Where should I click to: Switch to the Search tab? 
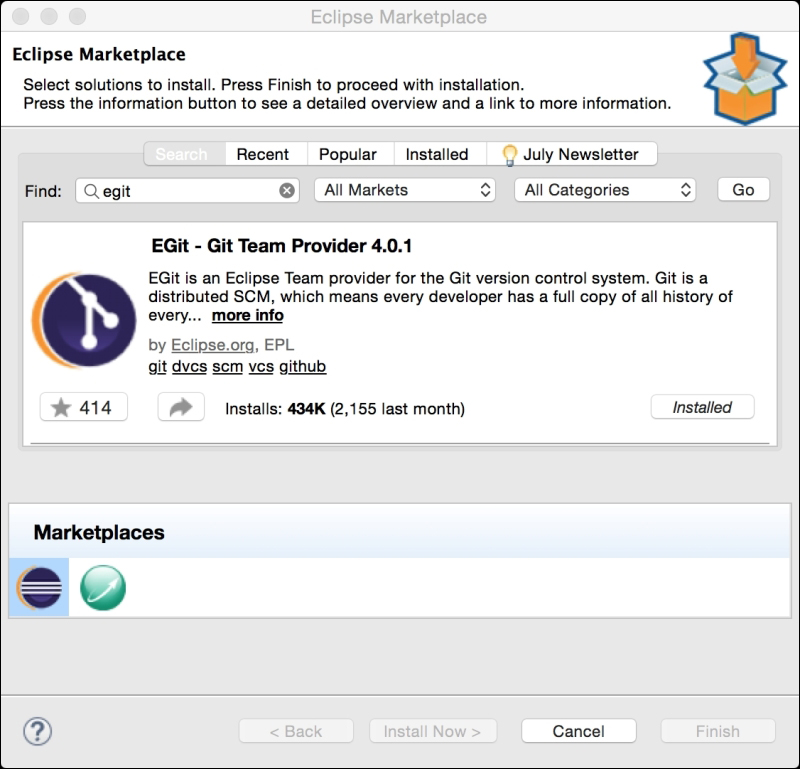click(184, 154)
